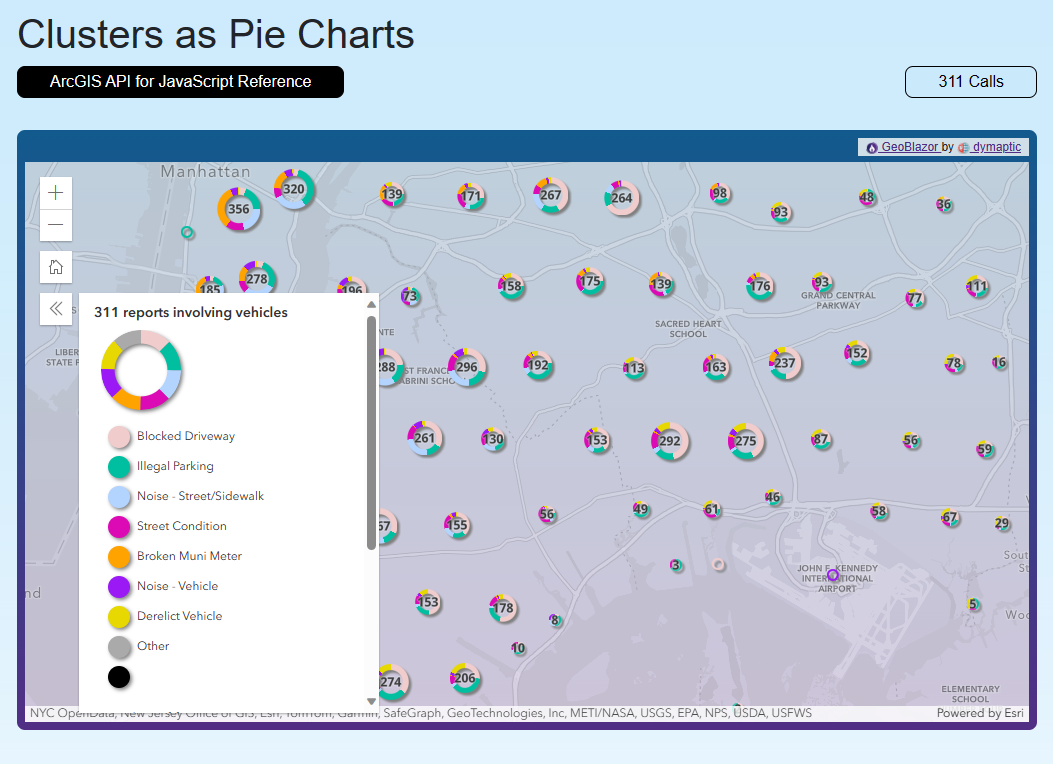The width and height of the screenshot is (1053, 764).
Task: Select the cluster labeled 275
Action: tap(746, 441)
